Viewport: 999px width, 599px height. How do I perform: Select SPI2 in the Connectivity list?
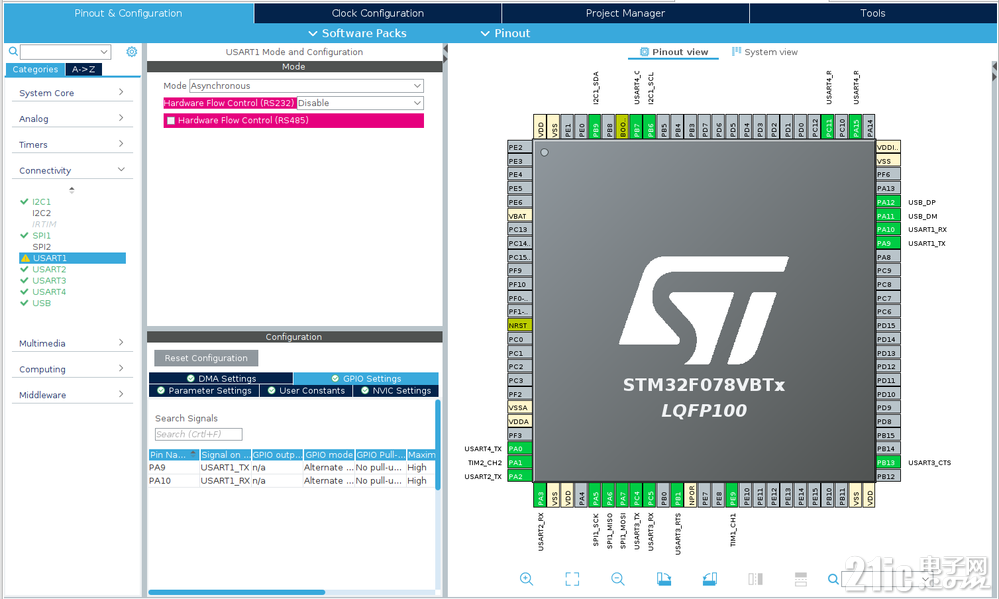(x=41, y=247)
